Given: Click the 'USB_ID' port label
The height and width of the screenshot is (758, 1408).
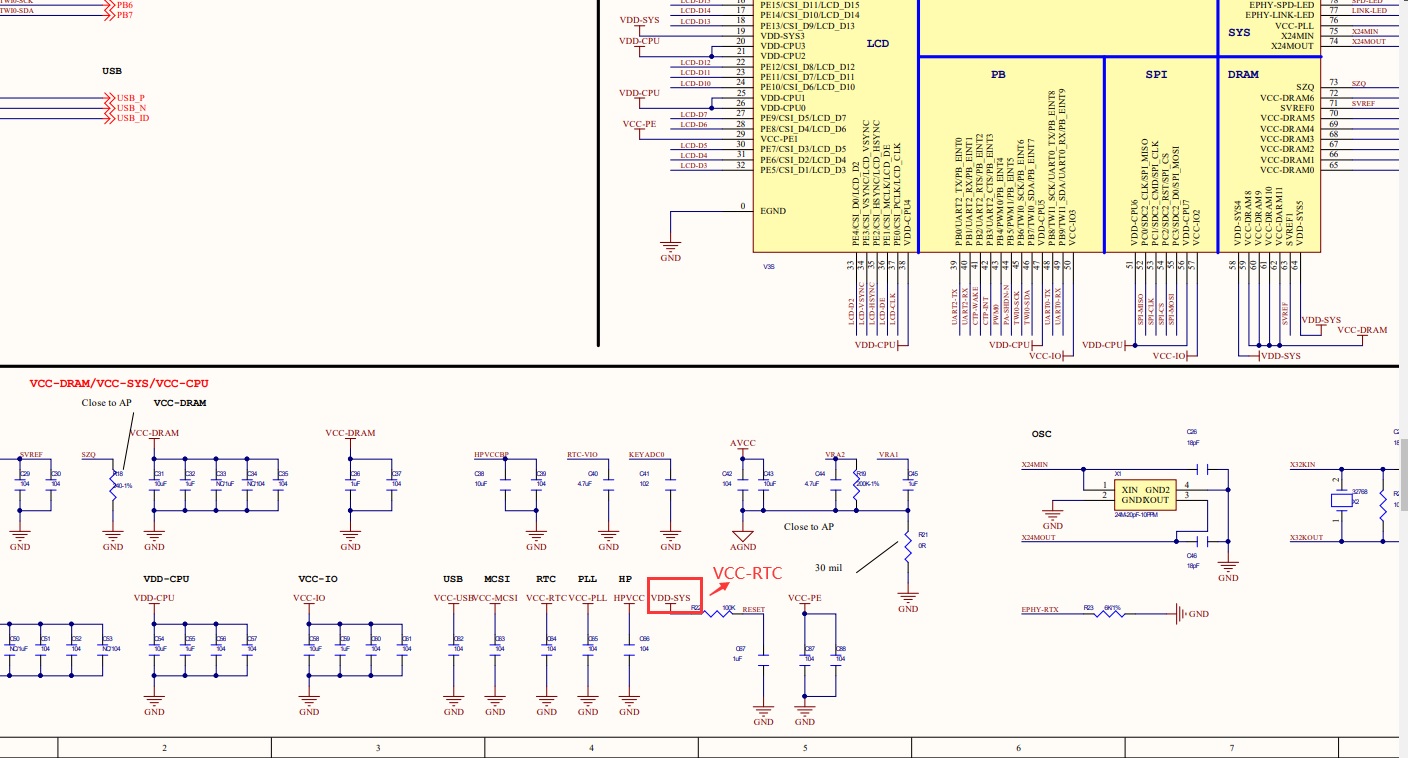Looking at the screenshot, I should tap(133, 118).
